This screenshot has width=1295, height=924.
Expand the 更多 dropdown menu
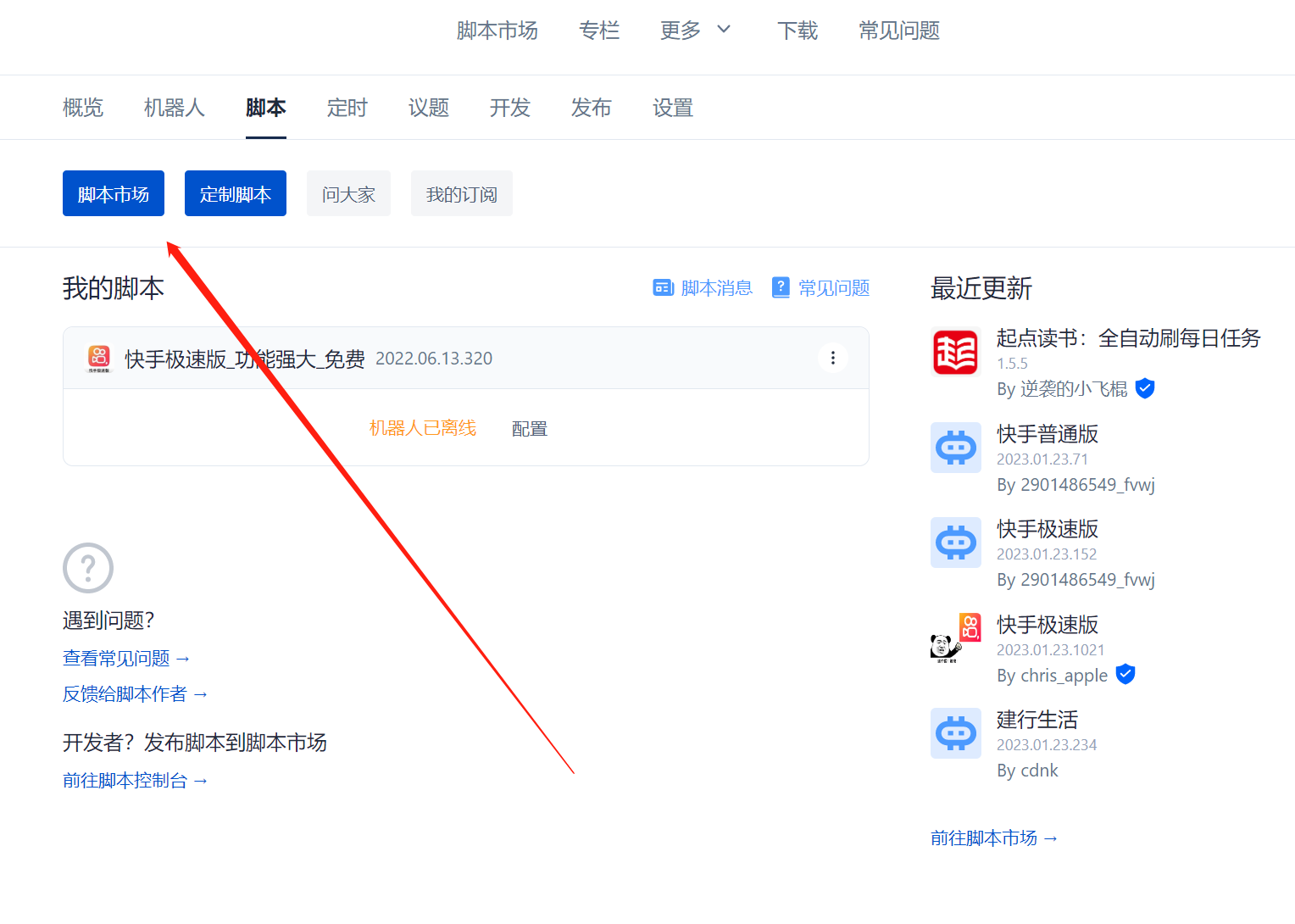point(695,31)
